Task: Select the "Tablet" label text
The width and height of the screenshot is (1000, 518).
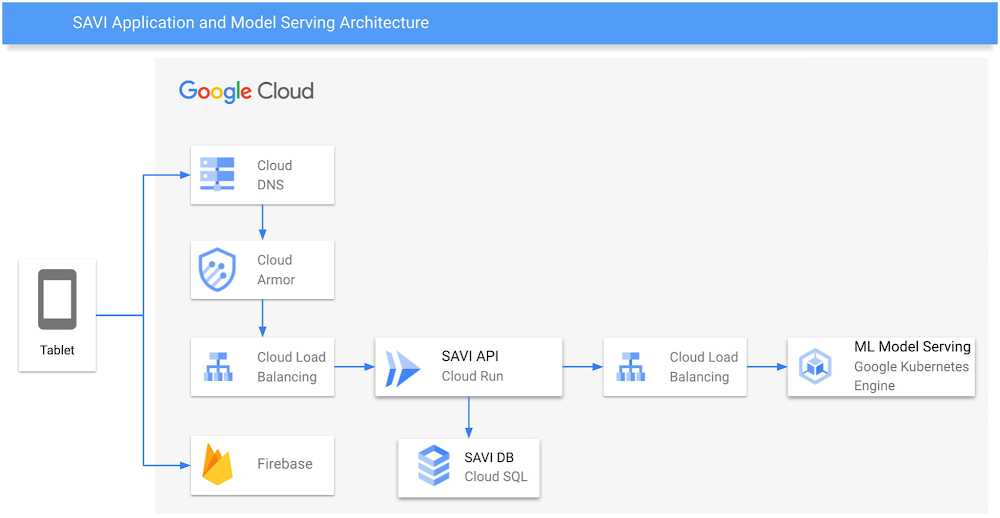Action: point(57,350)
